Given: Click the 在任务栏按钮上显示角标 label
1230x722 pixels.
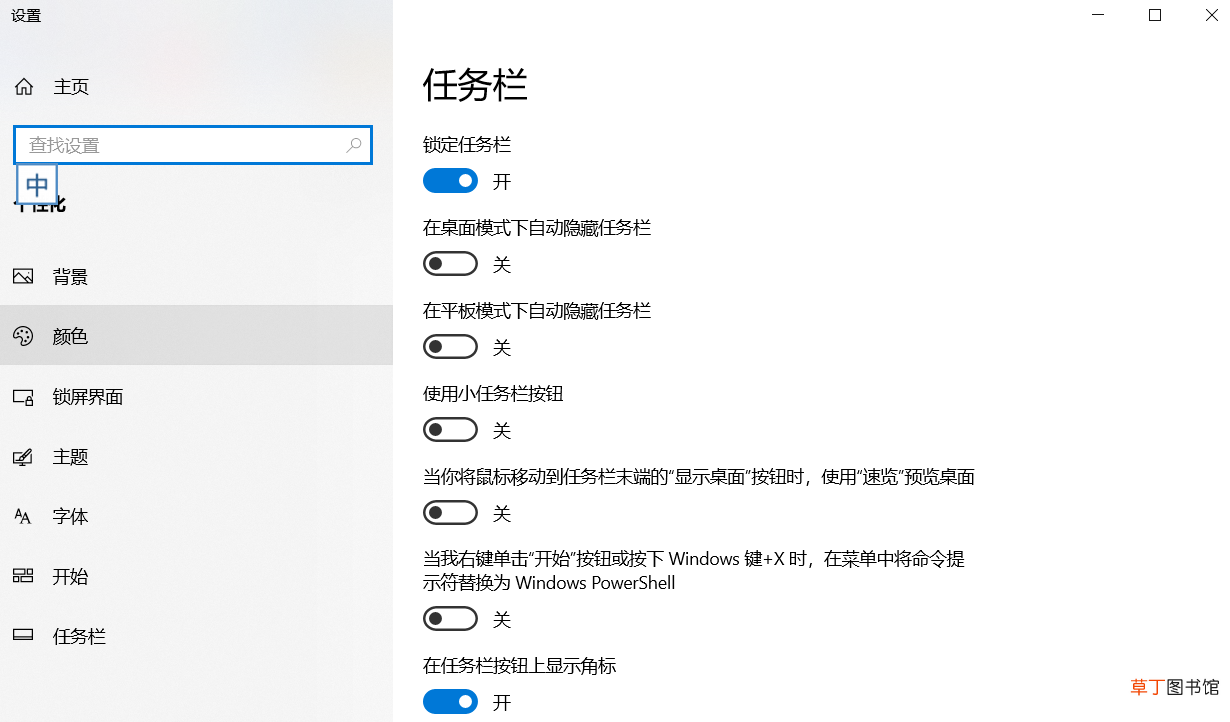Looking at the screenshot, I should click(x=519, y=666).
